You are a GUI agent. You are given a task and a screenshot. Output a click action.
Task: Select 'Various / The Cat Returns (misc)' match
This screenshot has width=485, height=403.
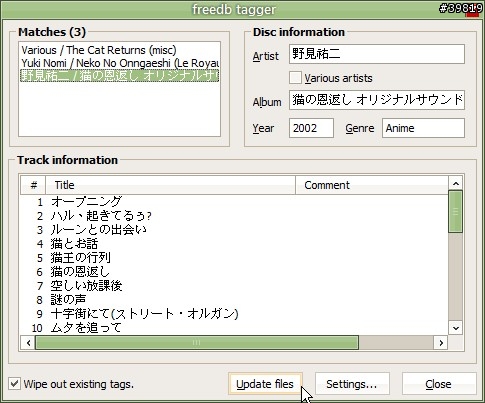pyautogui.click(x=119, y=50)
